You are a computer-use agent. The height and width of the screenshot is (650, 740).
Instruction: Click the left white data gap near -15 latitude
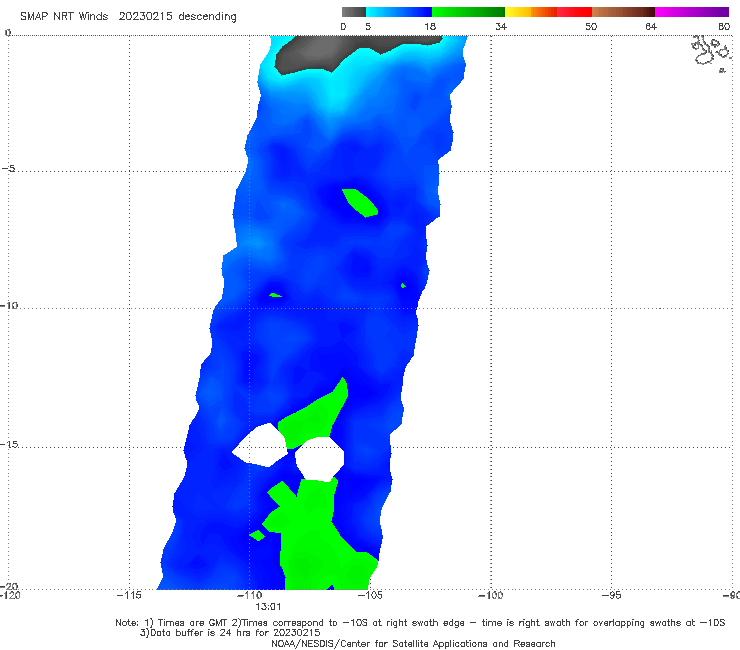click(x=260, y=446)
